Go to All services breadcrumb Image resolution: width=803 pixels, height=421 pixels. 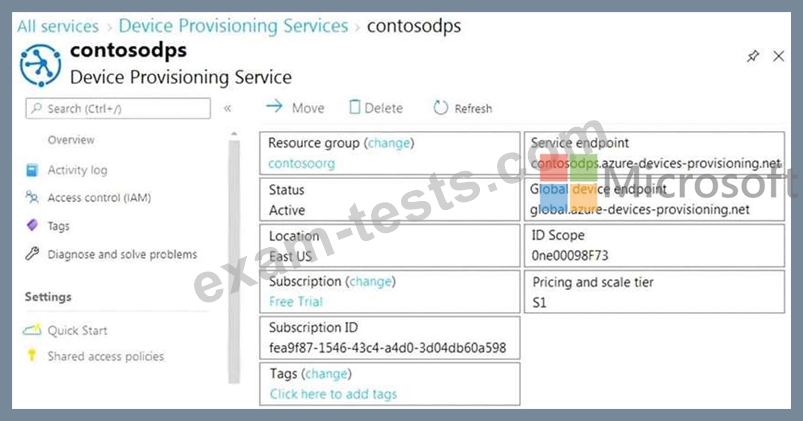coord(58,26)
